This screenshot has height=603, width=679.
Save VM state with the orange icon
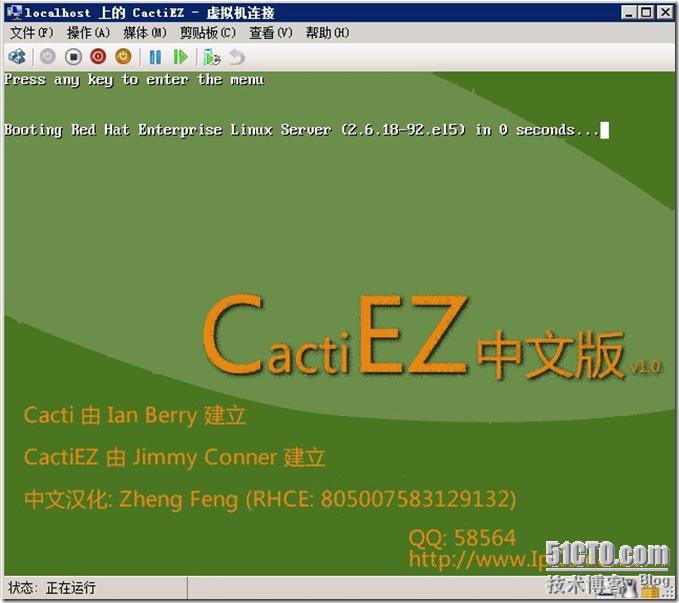123,57
